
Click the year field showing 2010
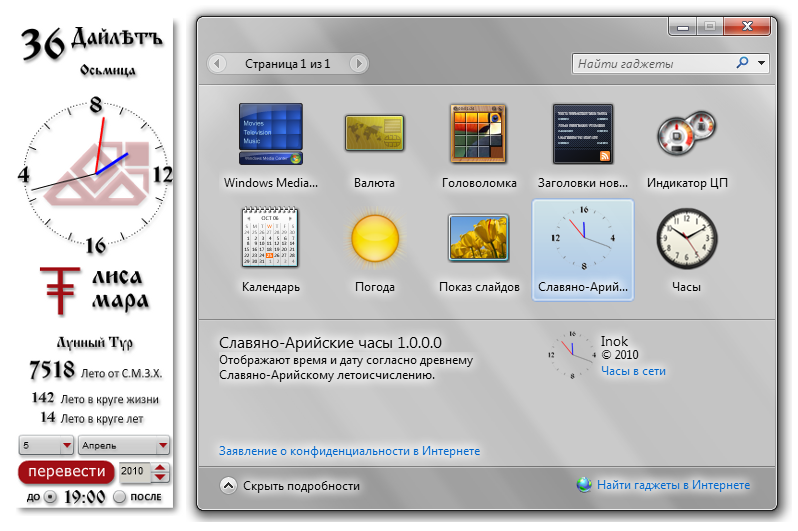click(x=134, y=471)
